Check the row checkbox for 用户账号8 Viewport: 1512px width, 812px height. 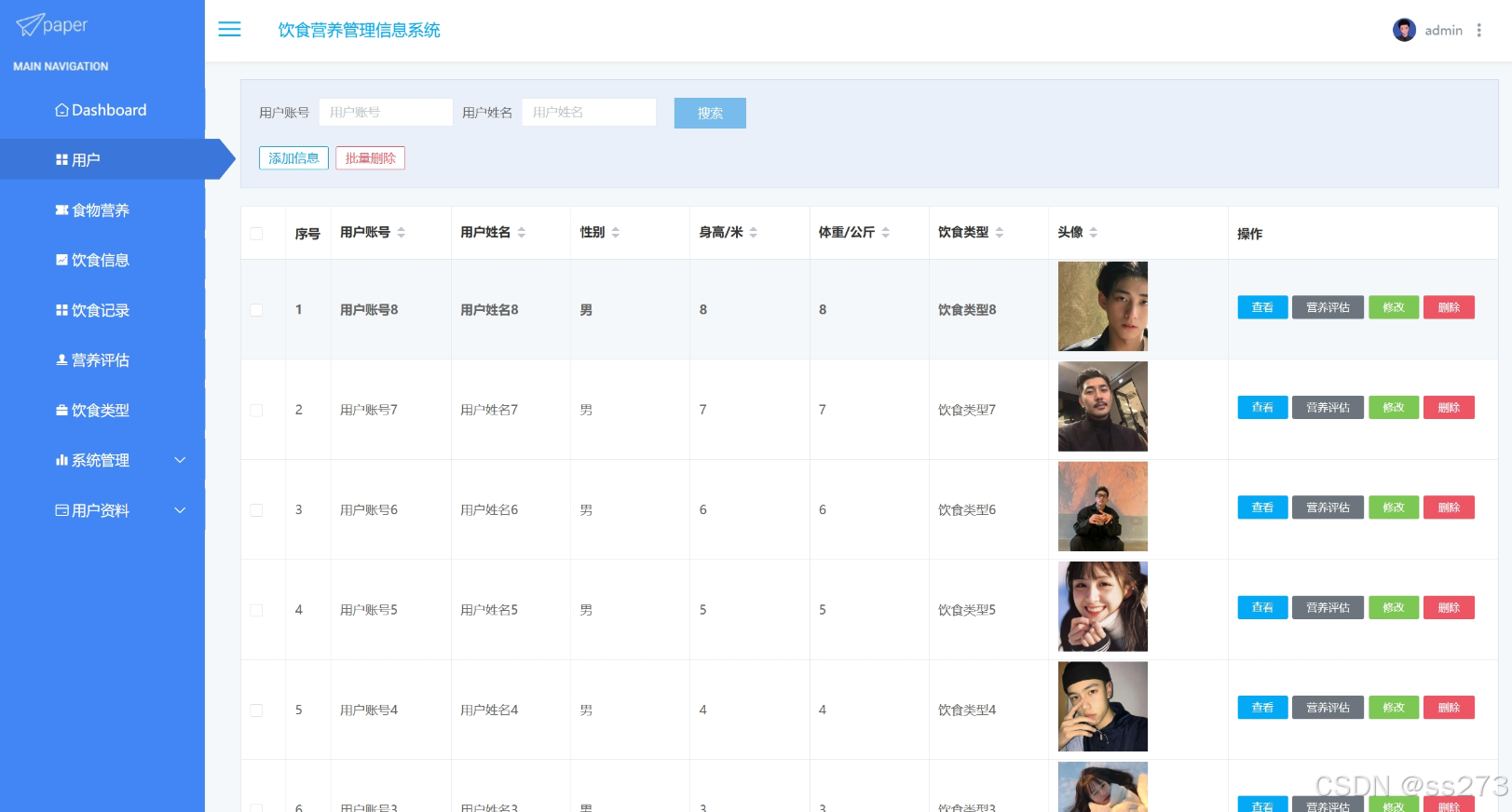[256, 310]
